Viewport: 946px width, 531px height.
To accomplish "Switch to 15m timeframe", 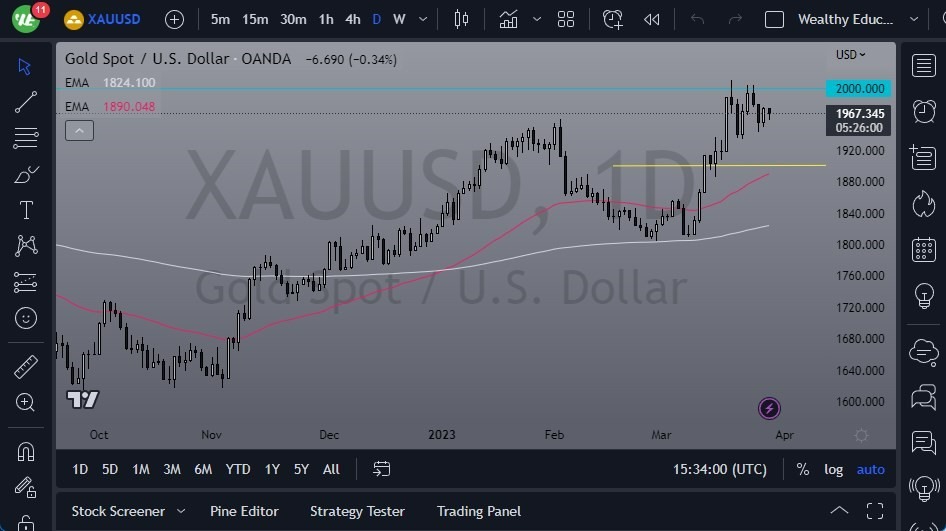I will pos(255,19).
